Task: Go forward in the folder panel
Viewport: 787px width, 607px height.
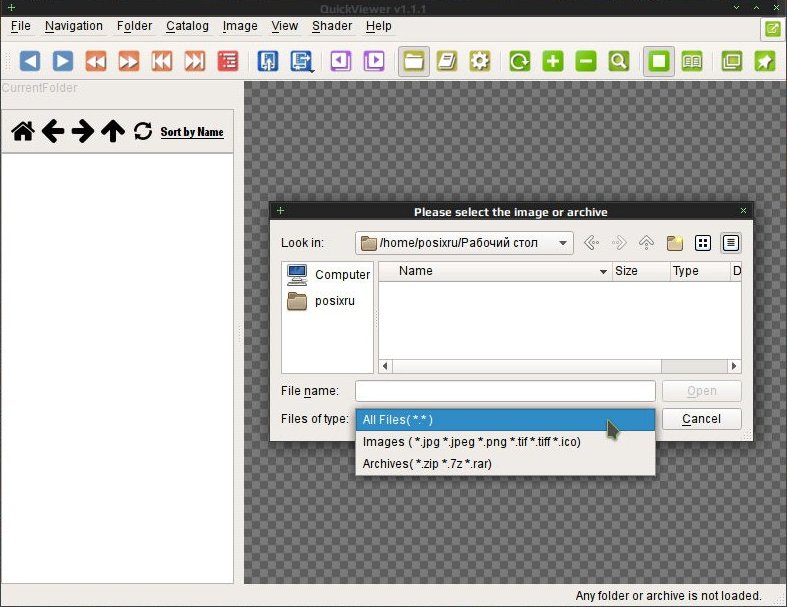Action: [83, 132]
